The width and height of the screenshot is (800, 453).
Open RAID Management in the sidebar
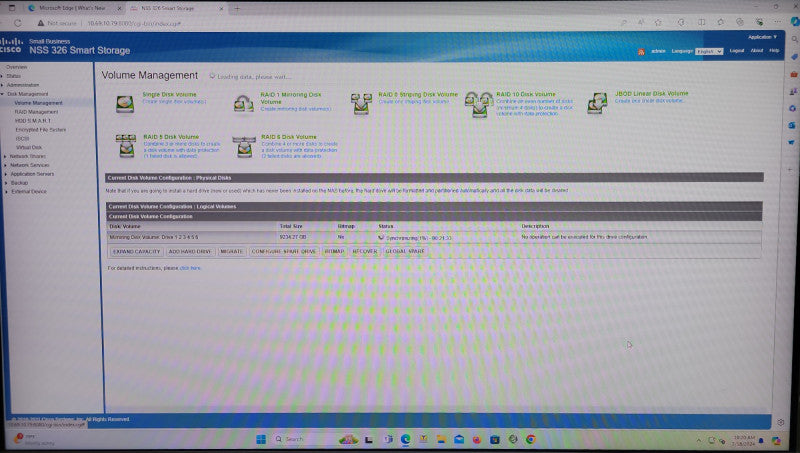pos(36,112)
